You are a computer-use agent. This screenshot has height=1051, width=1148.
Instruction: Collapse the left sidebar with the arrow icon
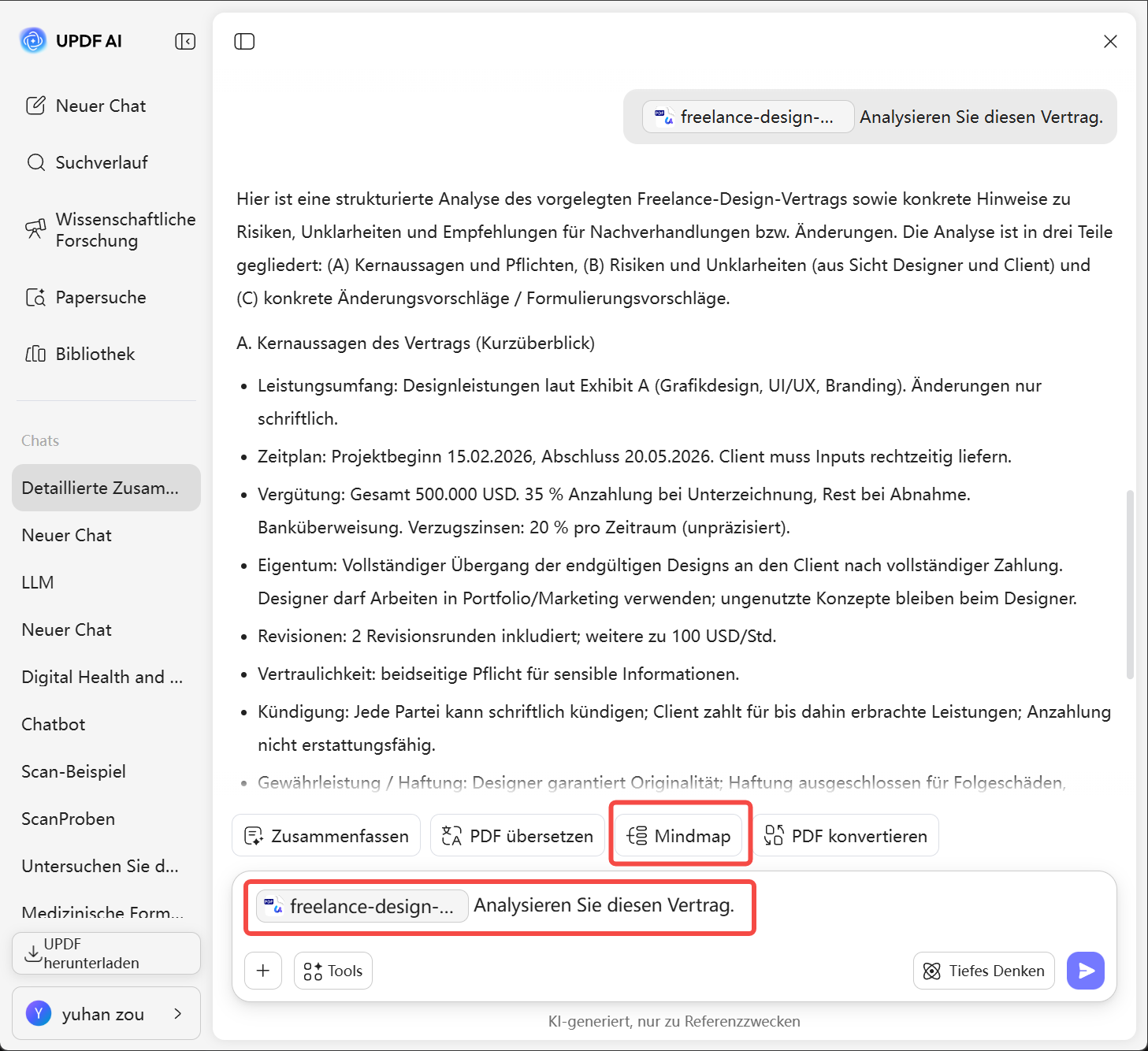tap(185, 41)
